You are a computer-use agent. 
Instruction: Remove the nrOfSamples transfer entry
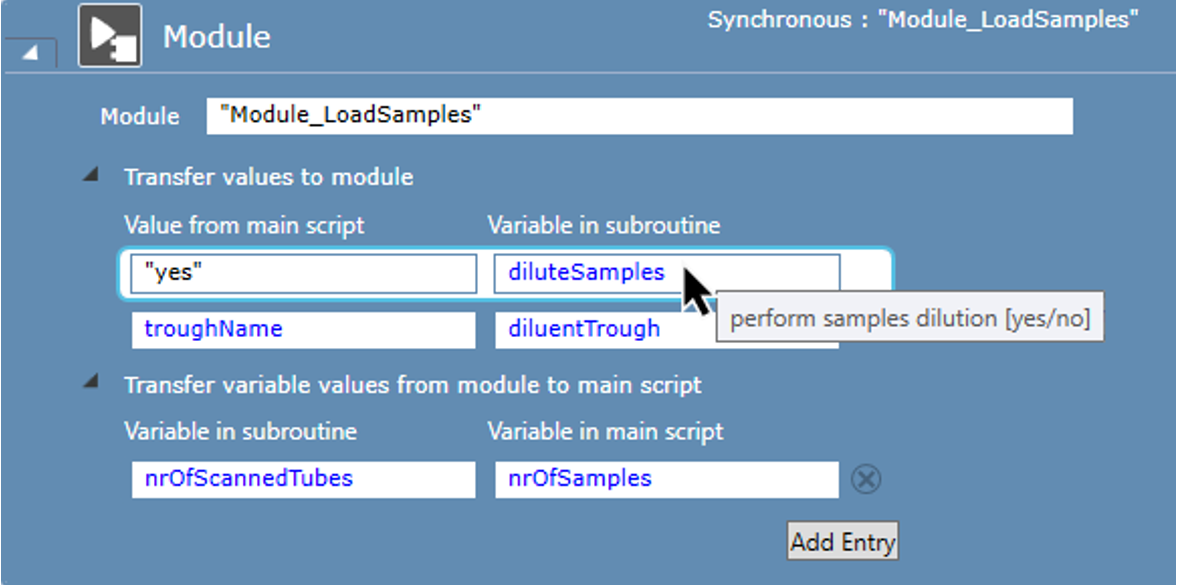pos(866,480)
